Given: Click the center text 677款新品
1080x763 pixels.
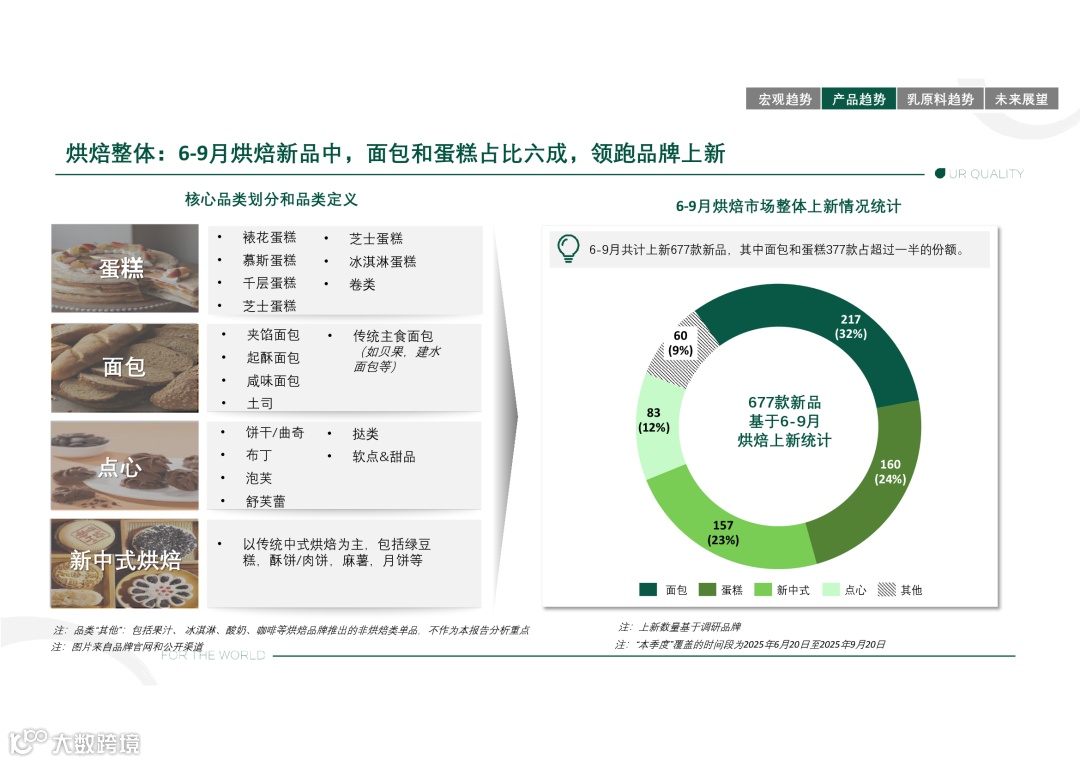Looking at the screenshot, I should 784,402.
